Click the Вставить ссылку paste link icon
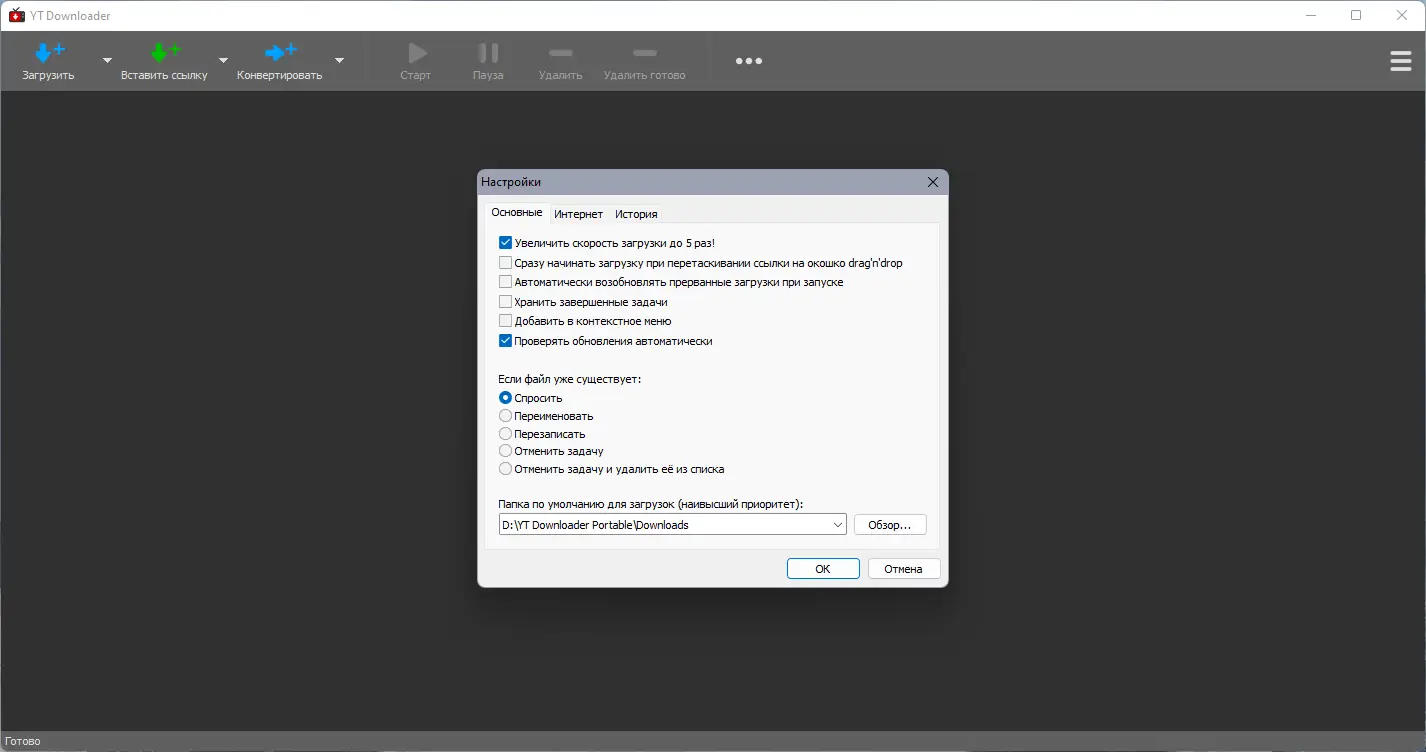Image resolution: width=1426 pixels, height=752 pixels. (164, 52)
